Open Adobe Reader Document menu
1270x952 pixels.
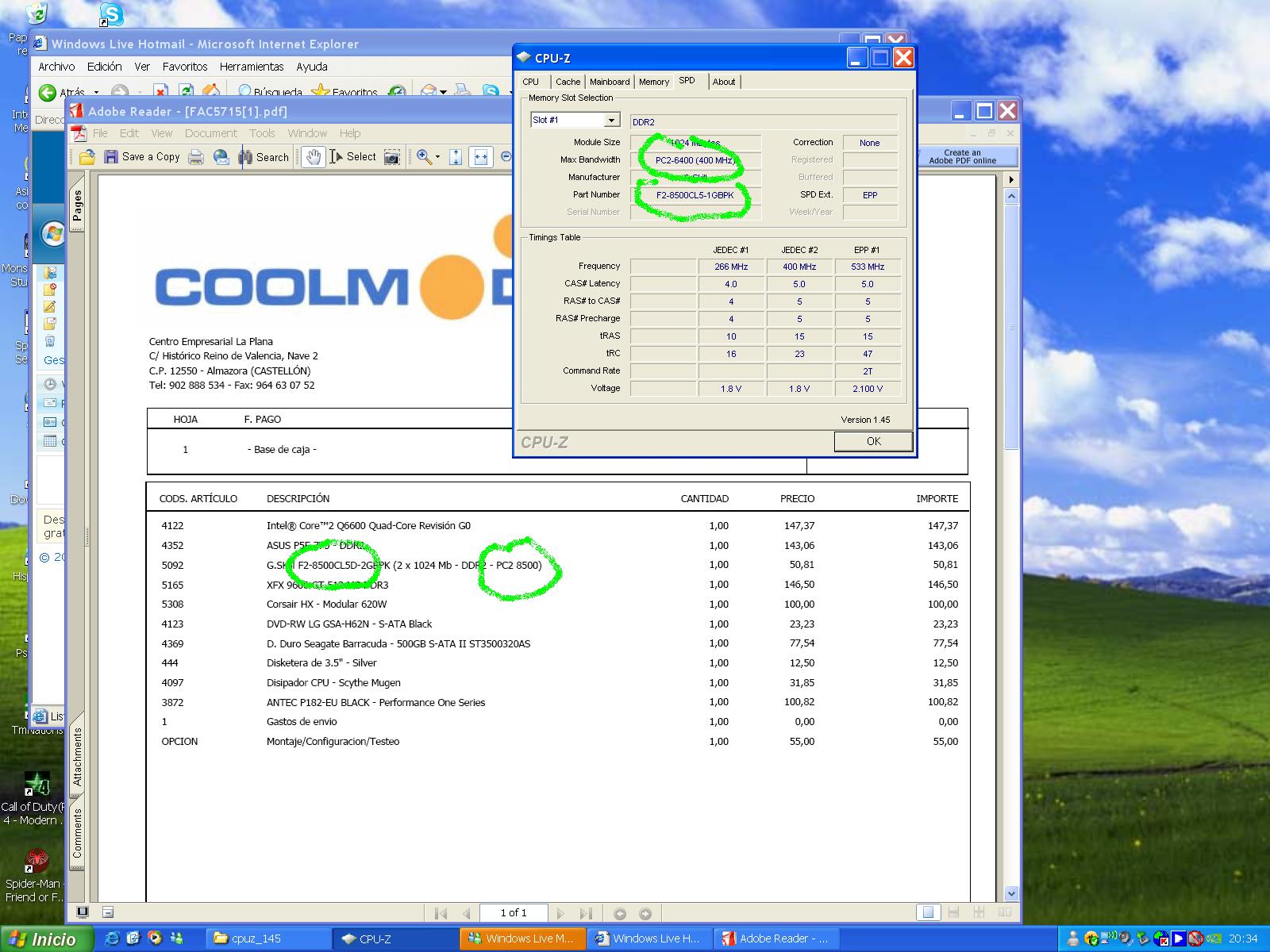tap(211, 133)
